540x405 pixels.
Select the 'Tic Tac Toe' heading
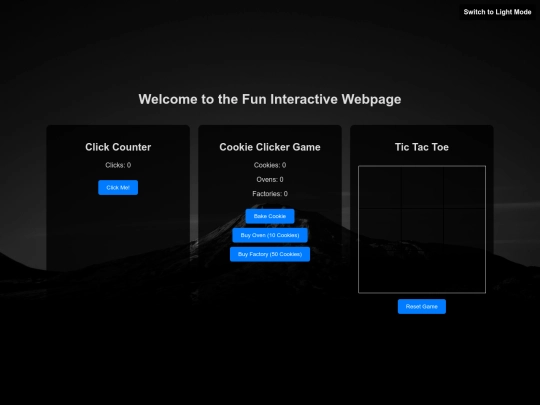422,147
